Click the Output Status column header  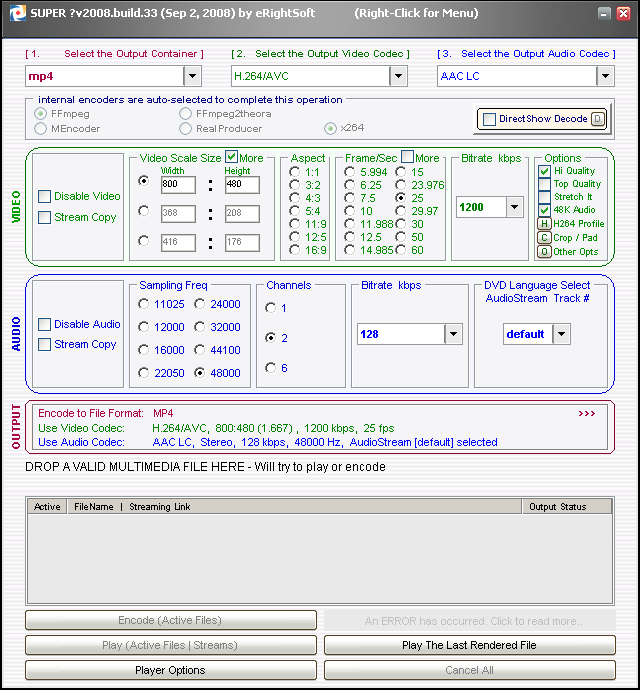[x=567, y=506]
